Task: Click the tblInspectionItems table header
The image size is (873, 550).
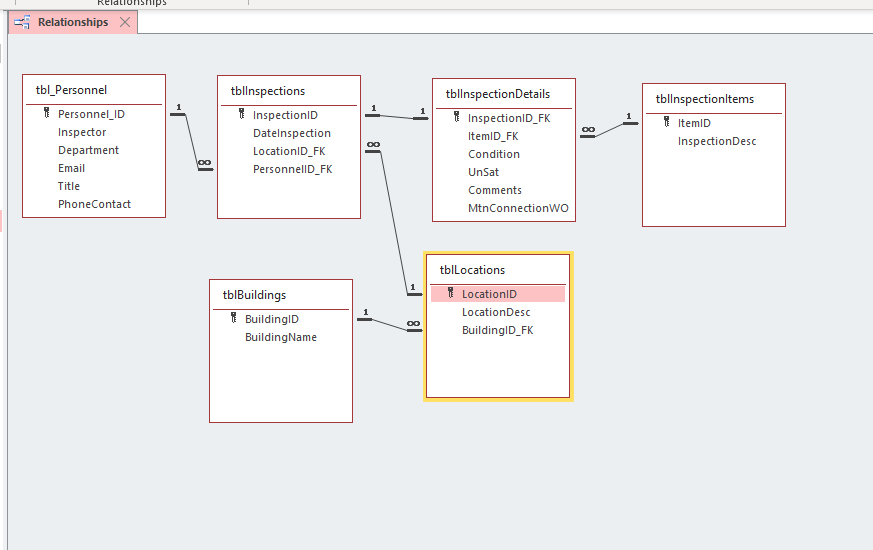Action: [705, 99]
